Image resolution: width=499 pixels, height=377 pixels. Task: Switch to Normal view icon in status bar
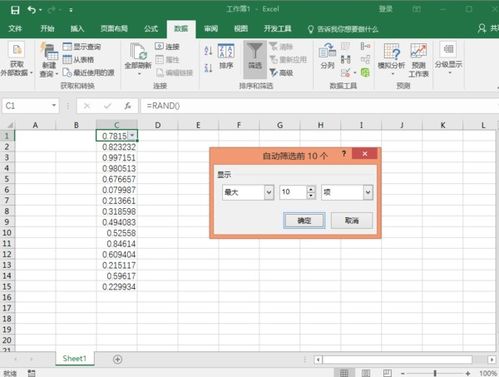(344, 373)
